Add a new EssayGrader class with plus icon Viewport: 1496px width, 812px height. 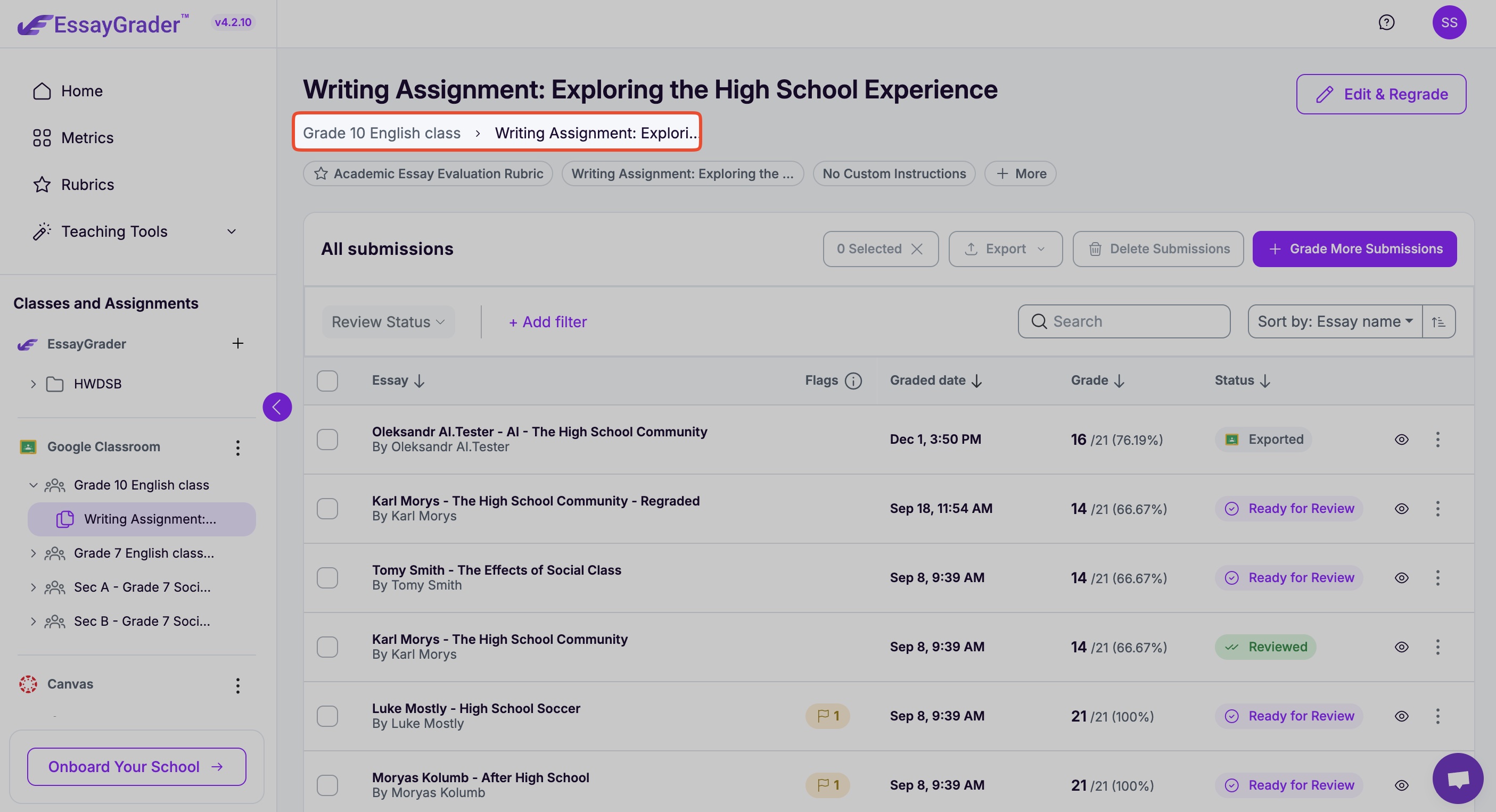coord(237,344)
